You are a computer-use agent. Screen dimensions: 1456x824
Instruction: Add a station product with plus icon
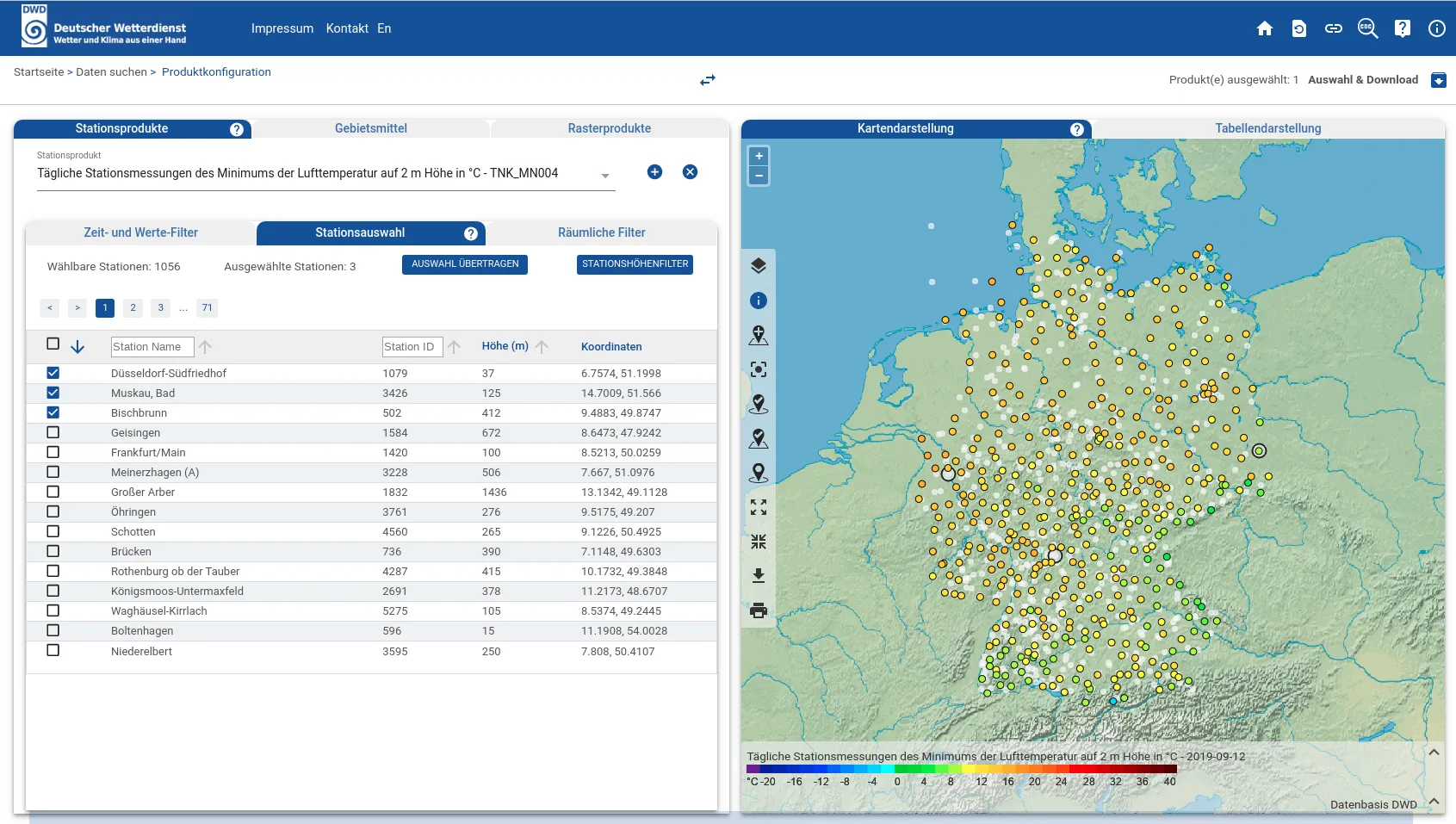[x=655, y=172]
